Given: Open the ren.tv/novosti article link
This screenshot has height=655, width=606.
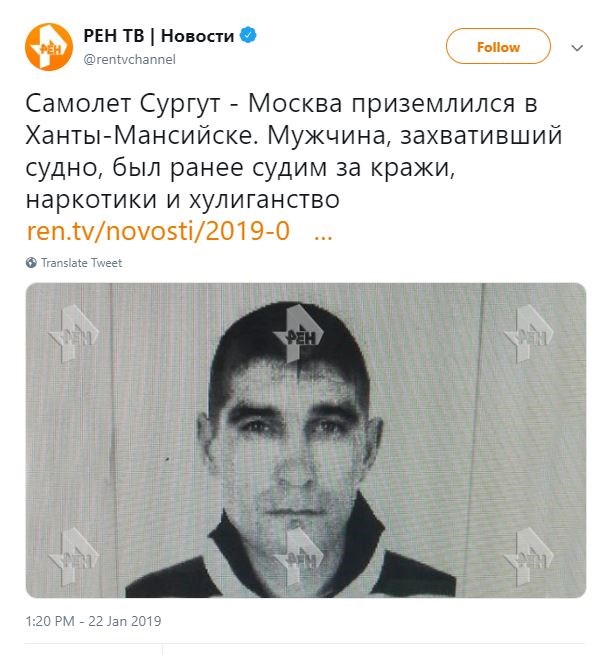Looking at the screenshot, I should click(x=158, y=231).
